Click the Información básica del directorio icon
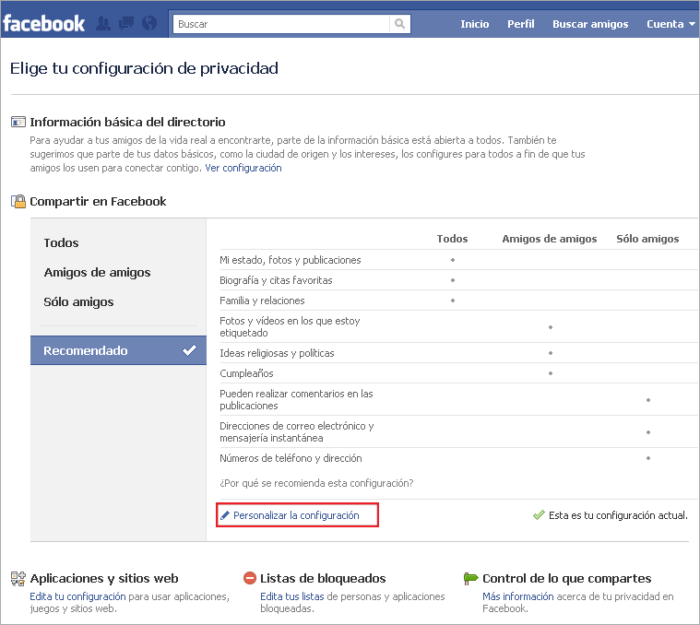The image size is (700, 625). click(18, 122)
